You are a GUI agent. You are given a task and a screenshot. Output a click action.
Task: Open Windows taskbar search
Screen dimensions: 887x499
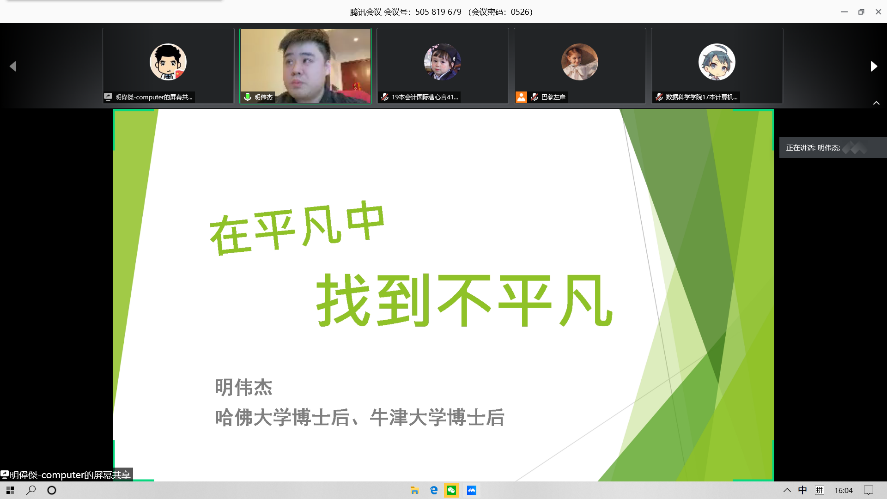31,491
